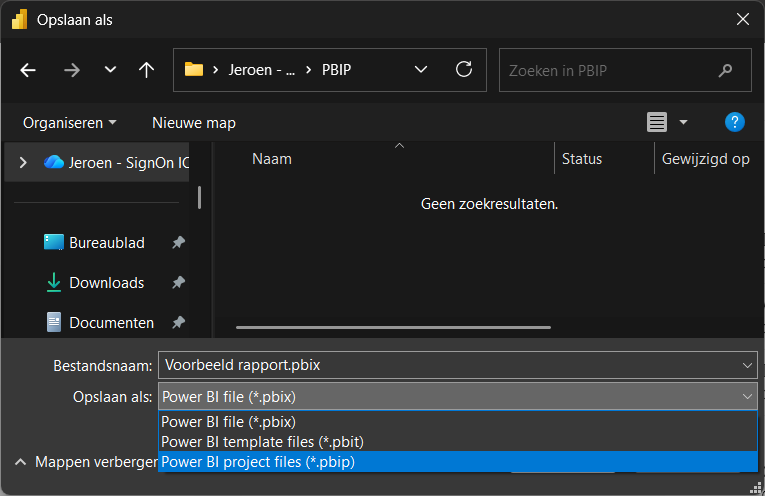765x496 pixels.
Task: Open the Bestandsnaam history dropdown arrow
Action: (747, 365)
